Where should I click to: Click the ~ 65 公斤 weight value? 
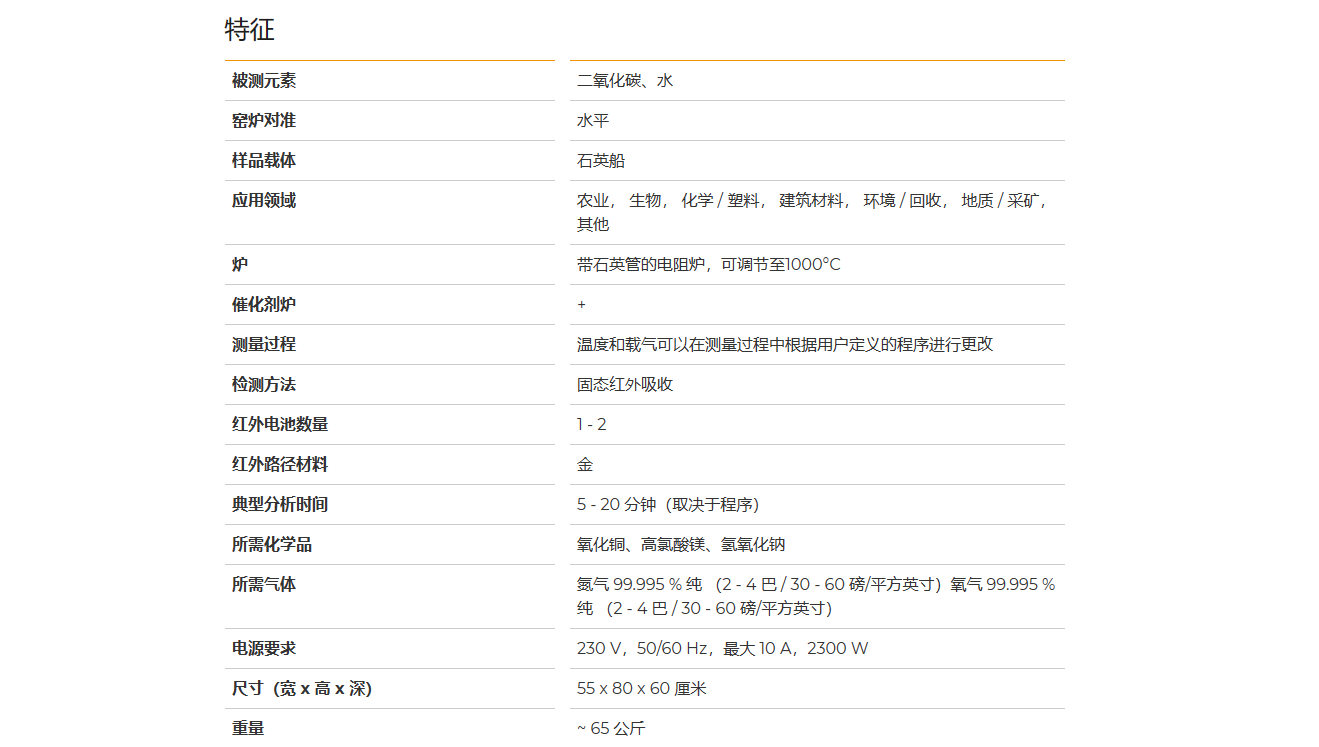point(610,728)
